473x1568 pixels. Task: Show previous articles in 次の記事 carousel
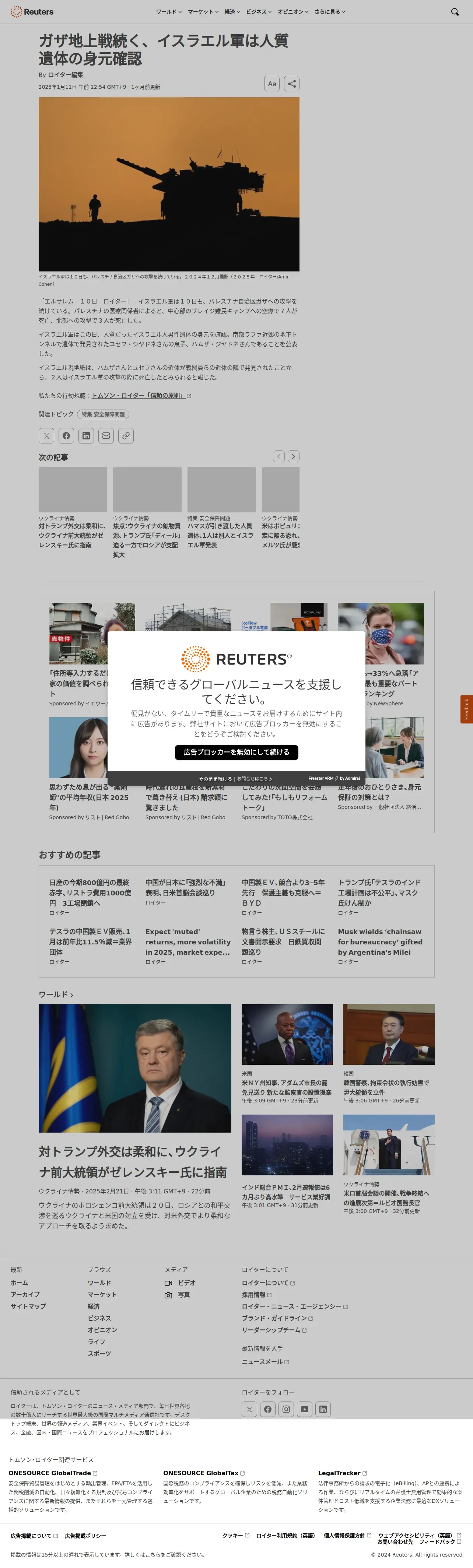(279, 456)
